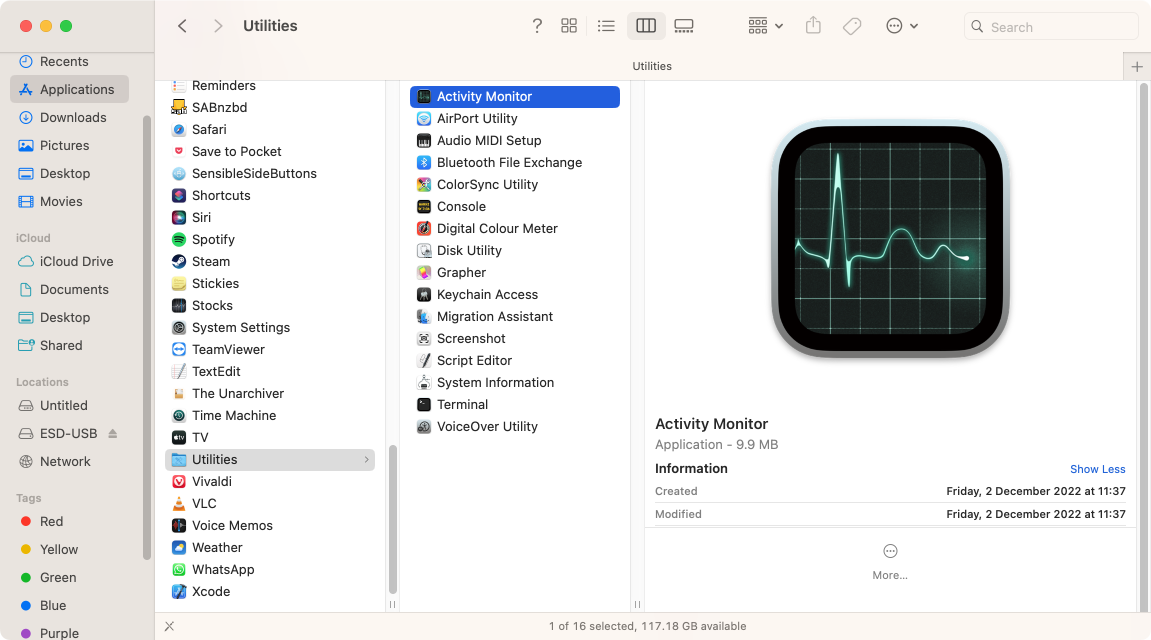Select the AirPort Utility icon
This screenshot has width=1151, height=640.
[424, 118]
